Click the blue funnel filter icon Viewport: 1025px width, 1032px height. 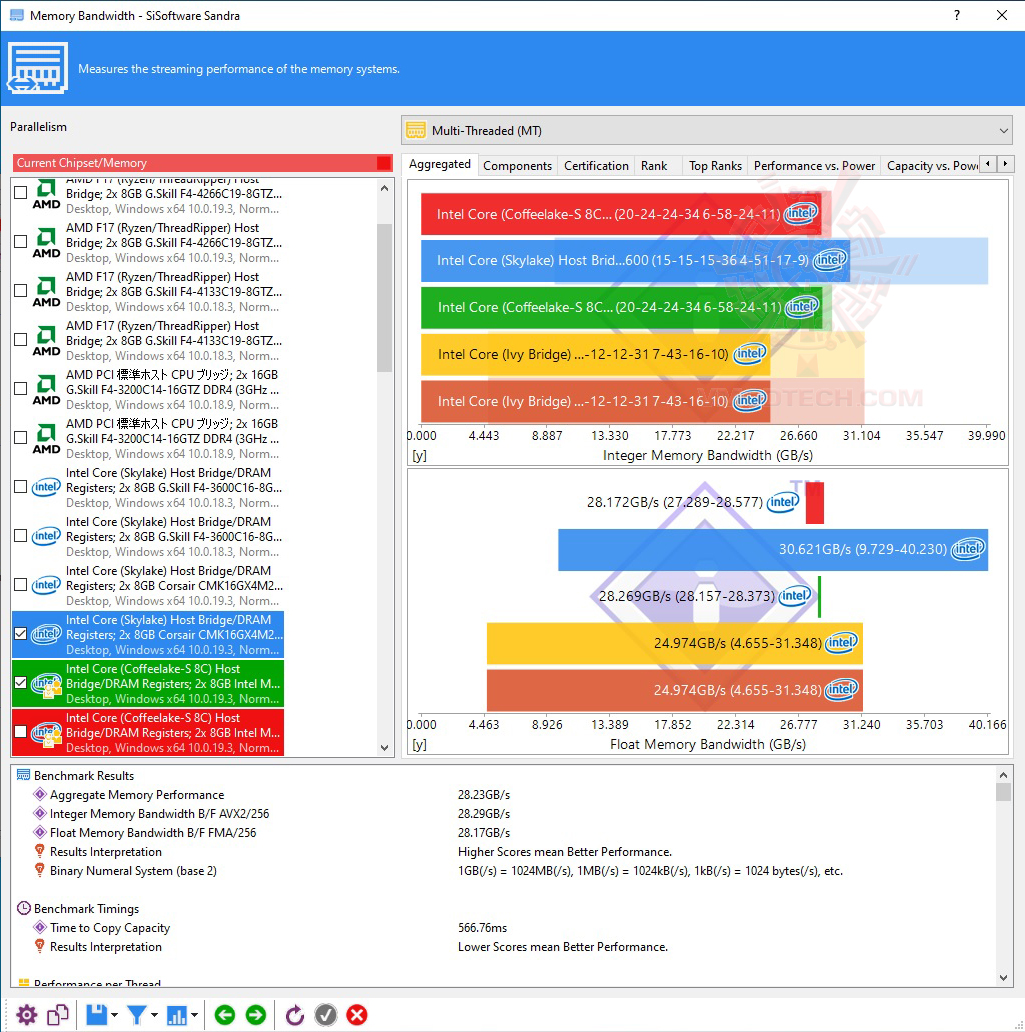[x=136, y=1015]
